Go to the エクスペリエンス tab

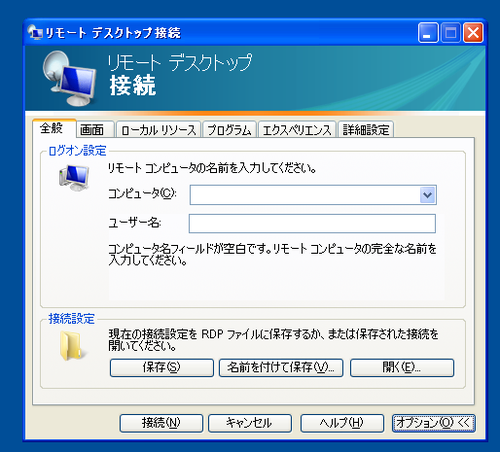point(297,130)
